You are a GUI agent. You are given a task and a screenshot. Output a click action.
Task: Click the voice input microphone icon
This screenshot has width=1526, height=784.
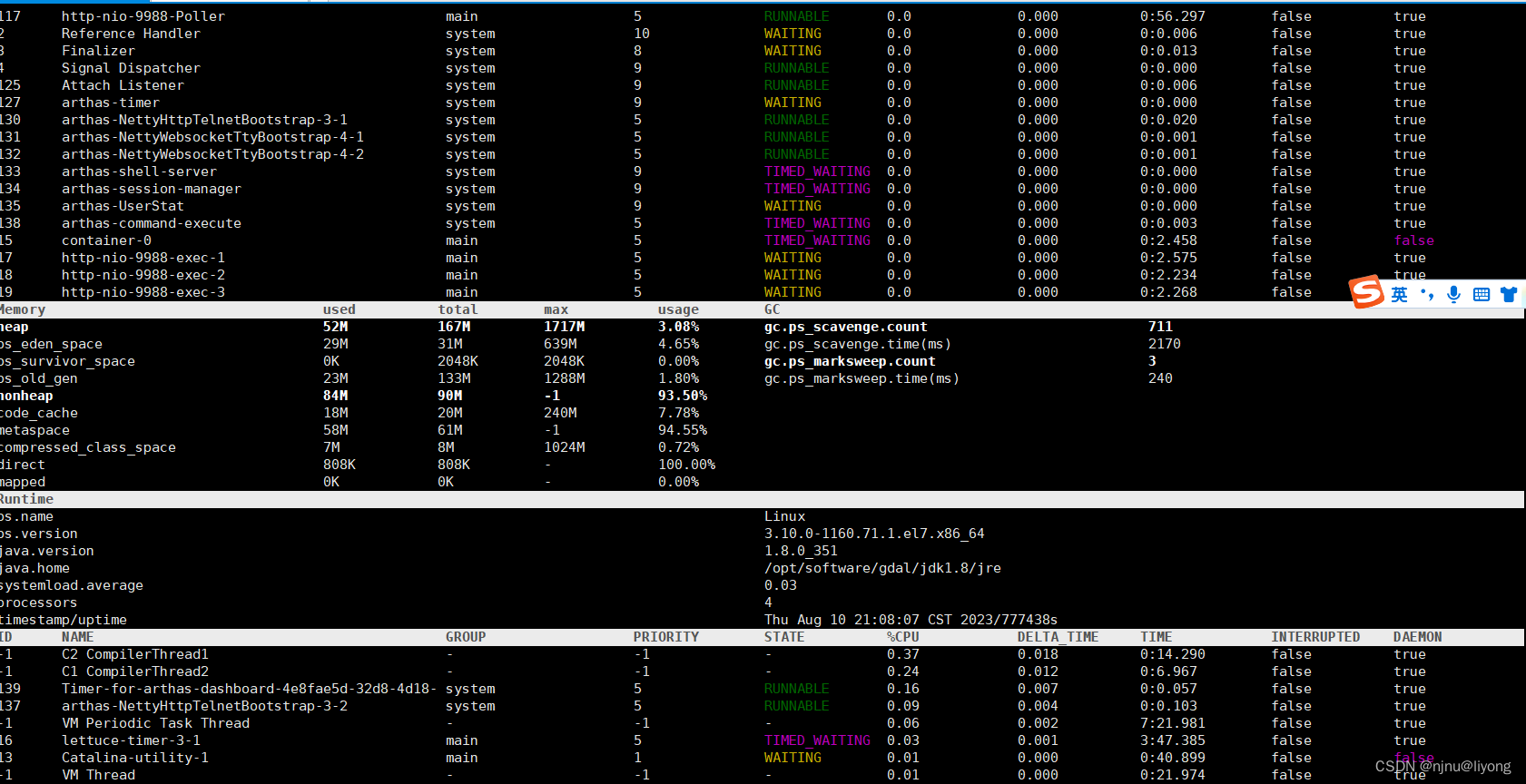pos(1453,294)
